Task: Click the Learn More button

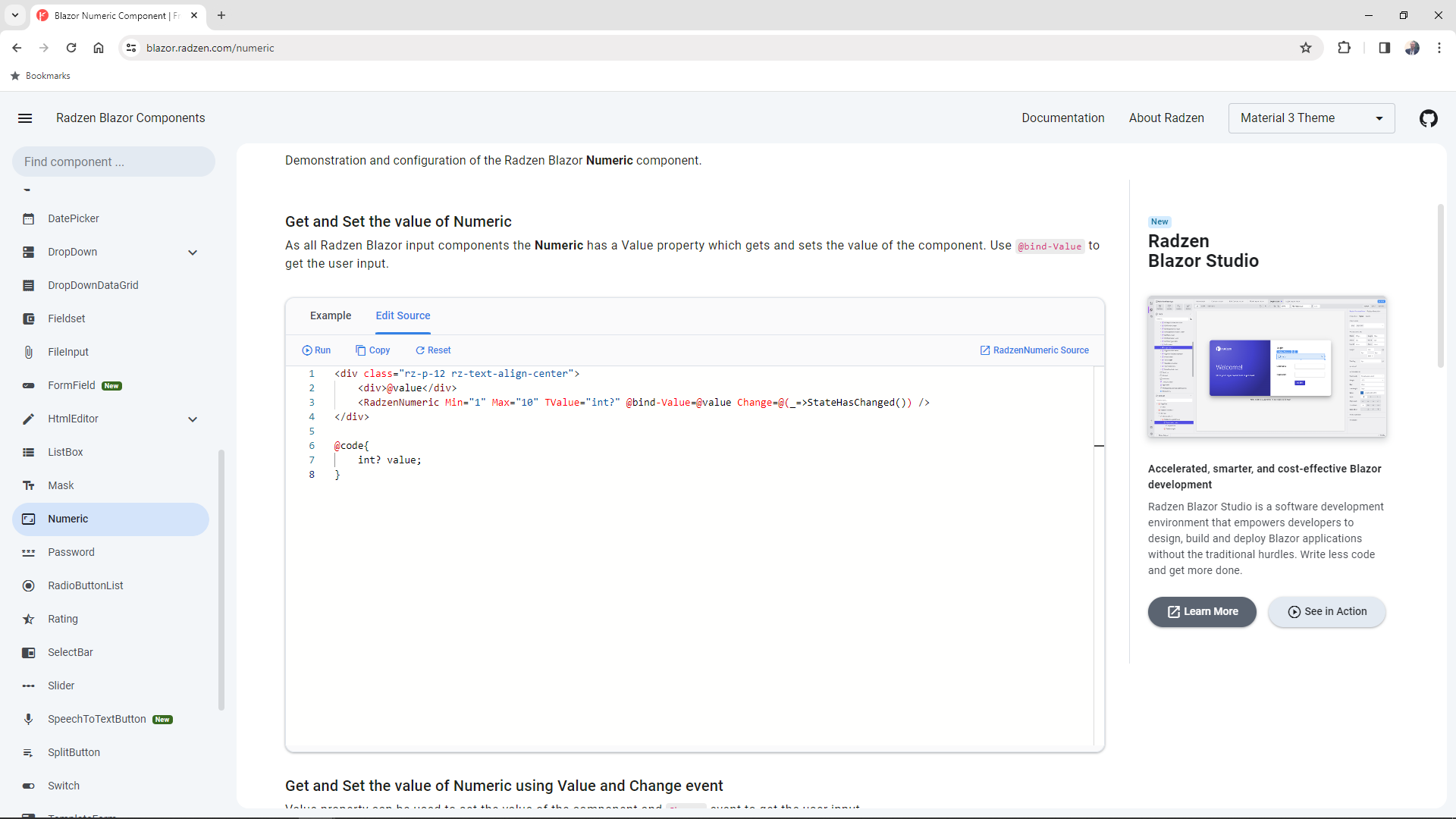Action: point(1203,612)
